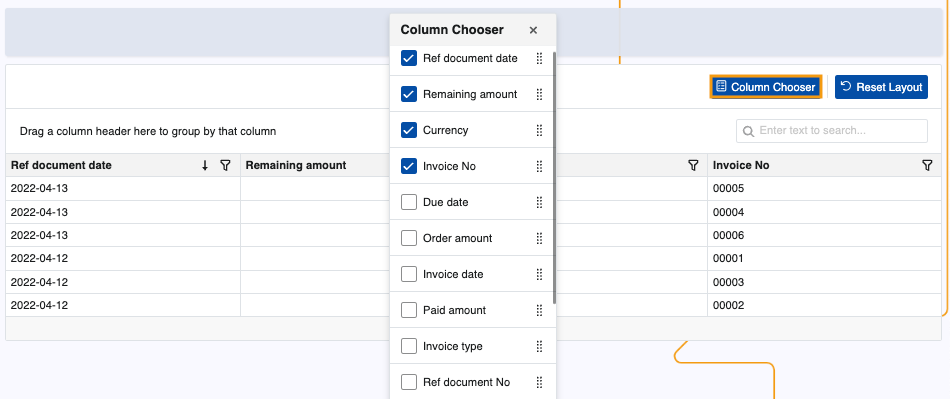Select invoice cell 00002
950x399 pixels.
pyautogui.click(x=825, y=305)
